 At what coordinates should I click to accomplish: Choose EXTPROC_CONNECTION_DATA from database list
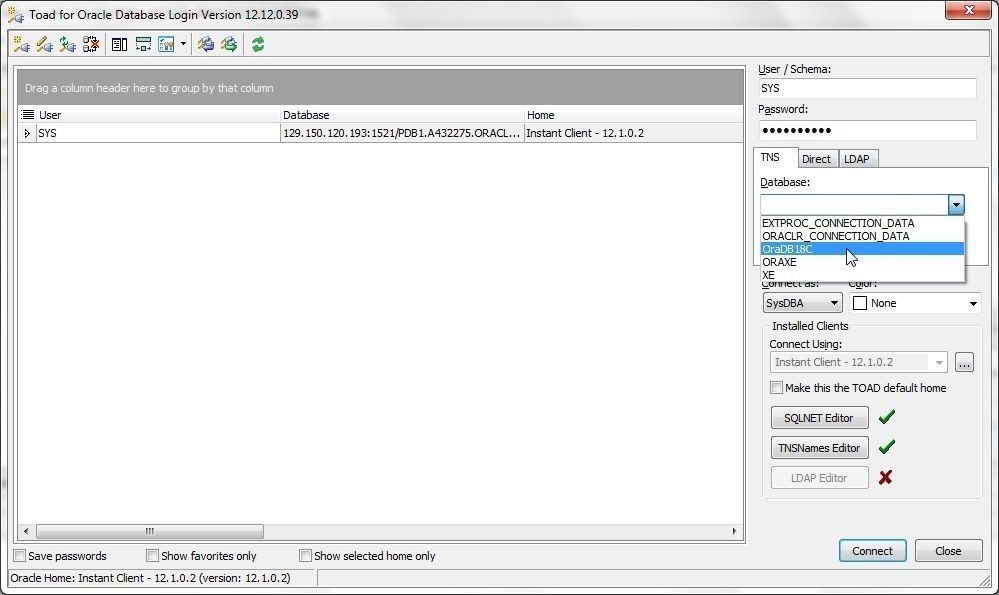[x=863, y=223]
